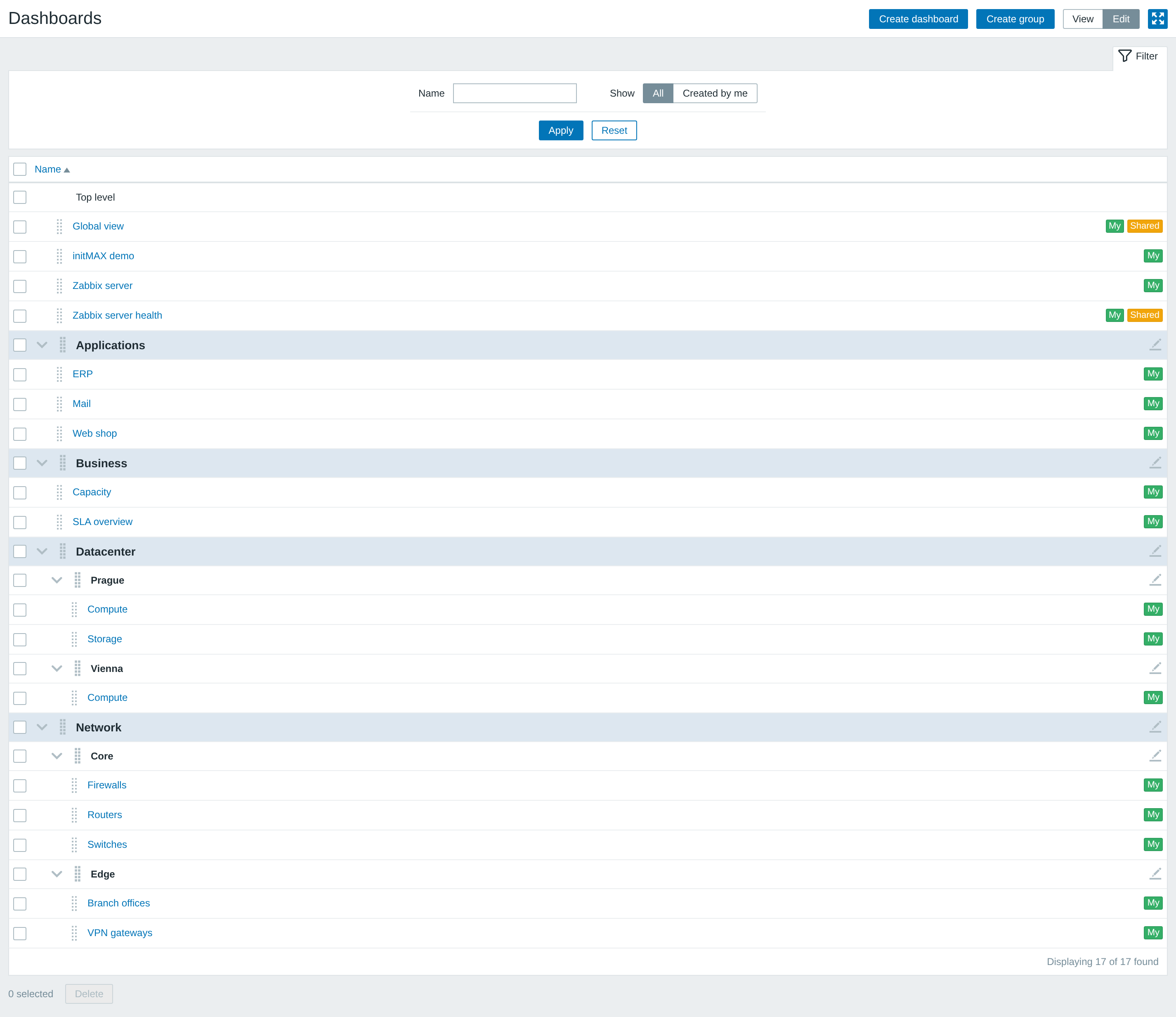Check the Routers dashboard checkbox
The image size is (1176, 1017).
coord(20,815)
